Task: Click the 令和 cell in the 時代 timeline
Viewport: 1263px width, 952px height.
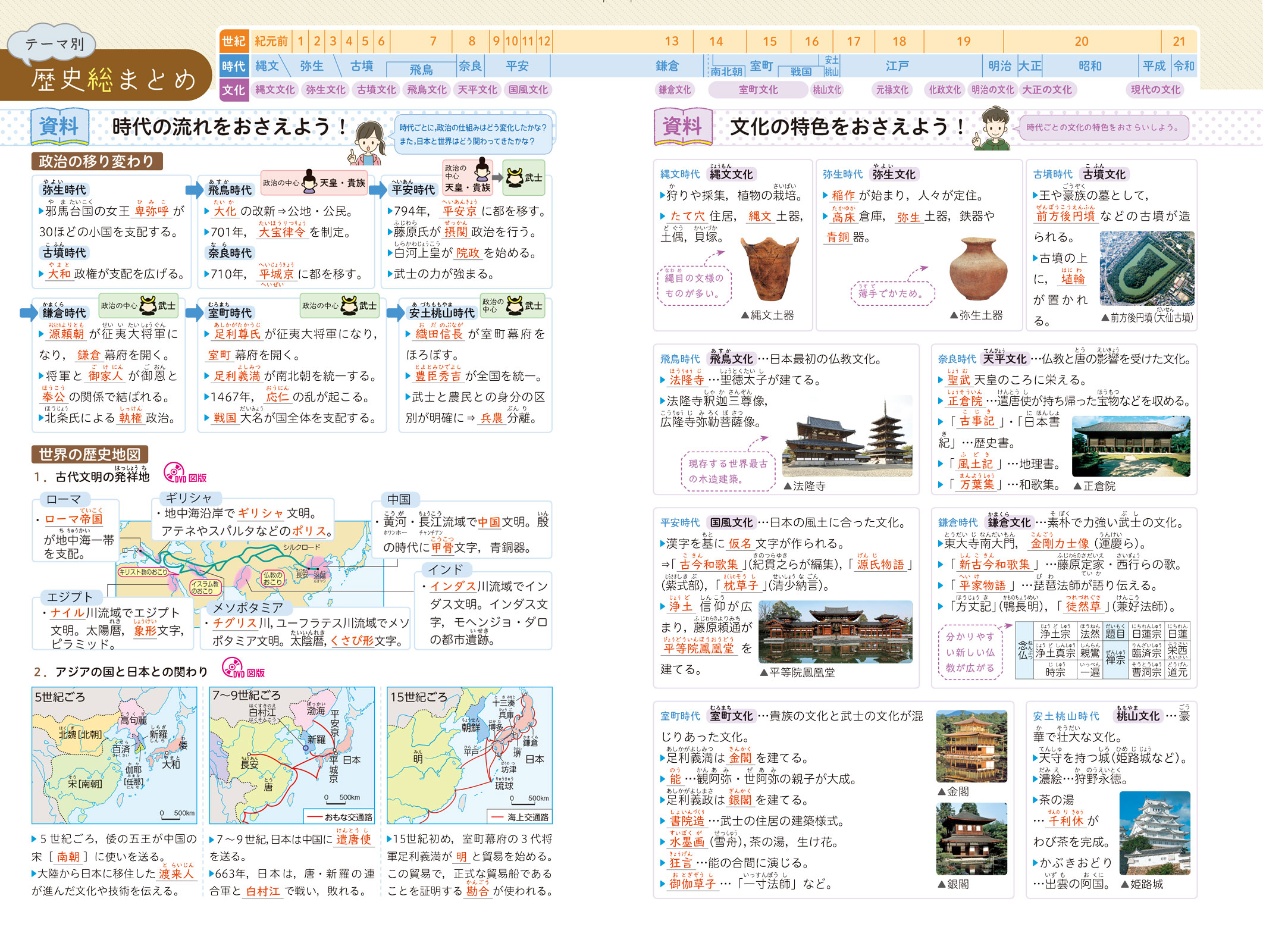Action: point(1183,66)
